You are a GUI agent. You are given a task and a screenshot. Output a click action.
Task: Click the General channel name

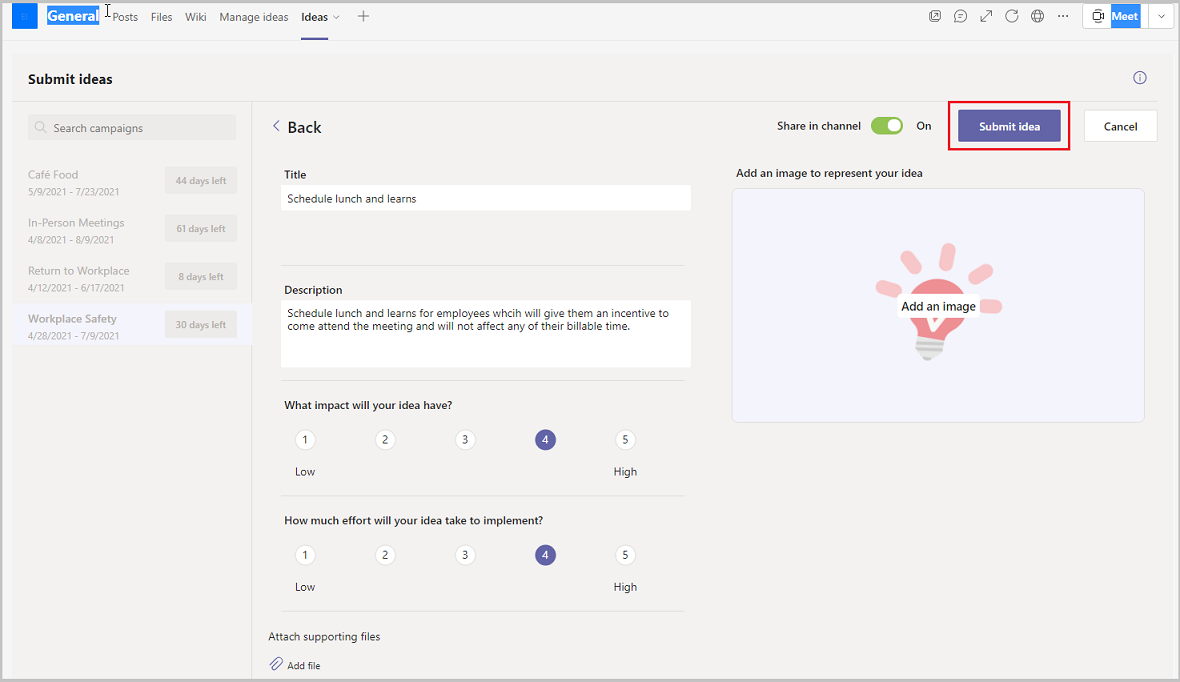[73, 16]
